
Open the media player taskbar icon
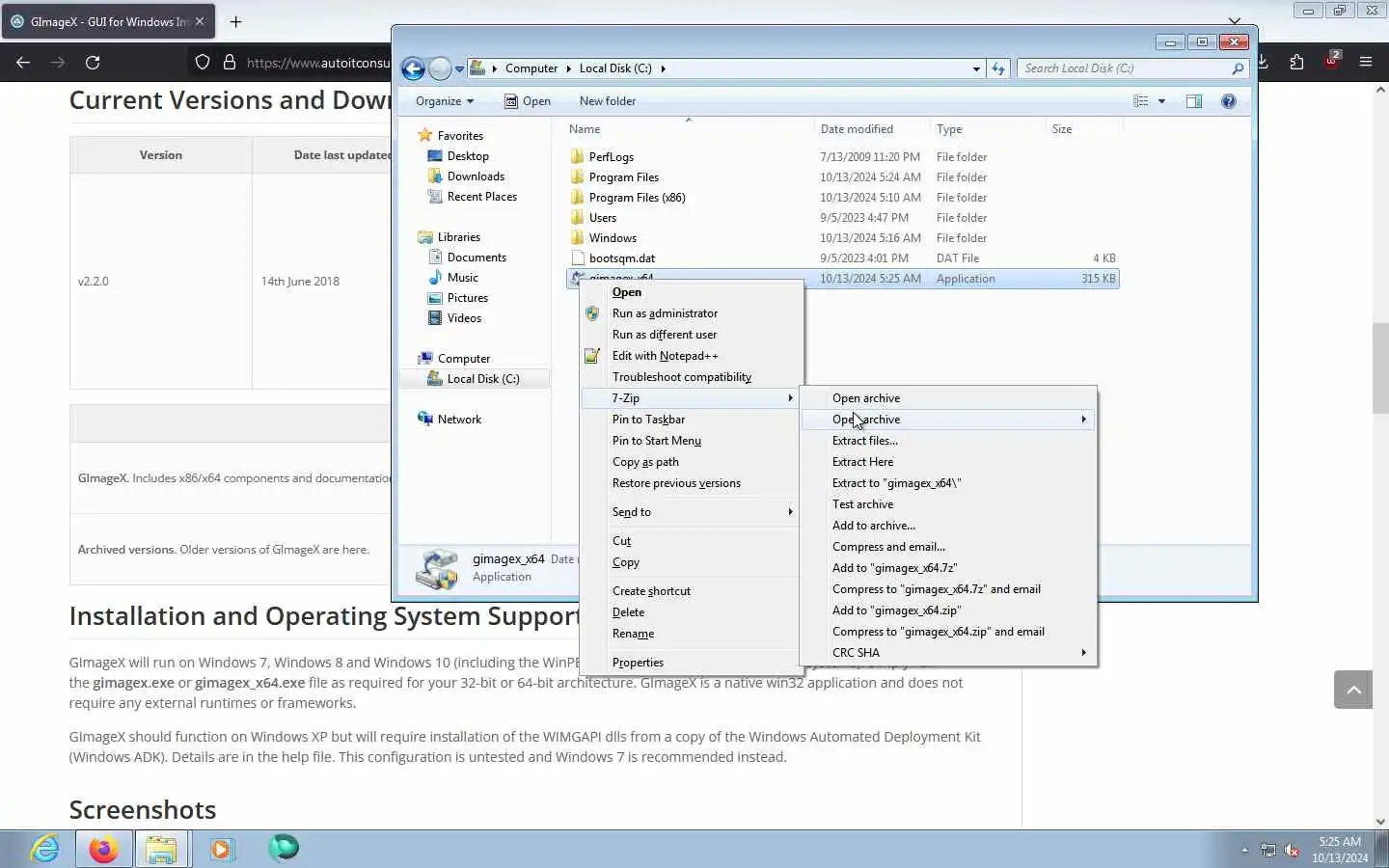coord(222,849)
